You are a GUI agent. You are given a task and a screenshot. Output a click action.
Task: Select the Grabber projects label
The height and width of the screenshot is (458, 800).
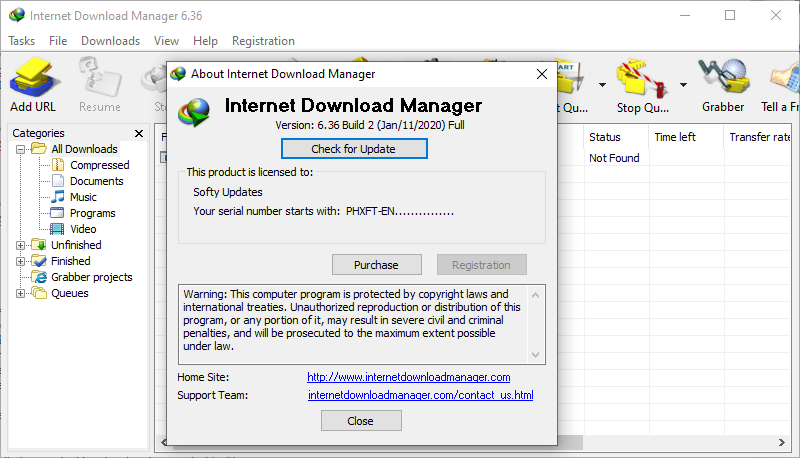[x=92, y=277]
